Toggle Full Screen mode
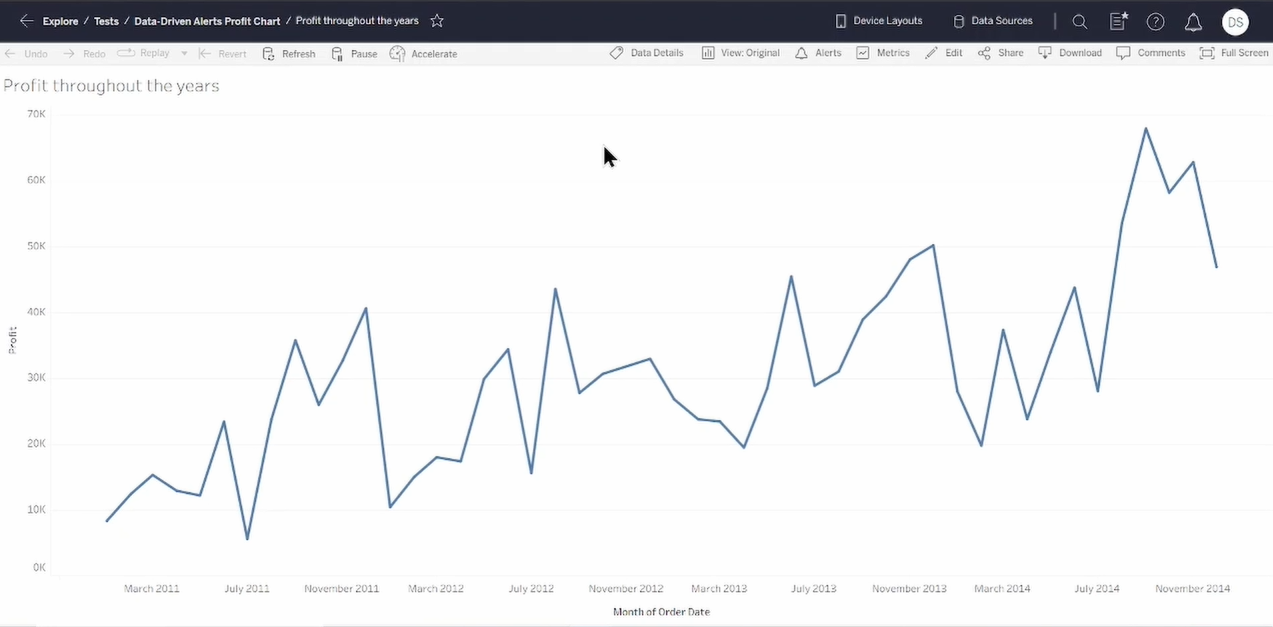1273x627 pixels. coord(1234,53)
